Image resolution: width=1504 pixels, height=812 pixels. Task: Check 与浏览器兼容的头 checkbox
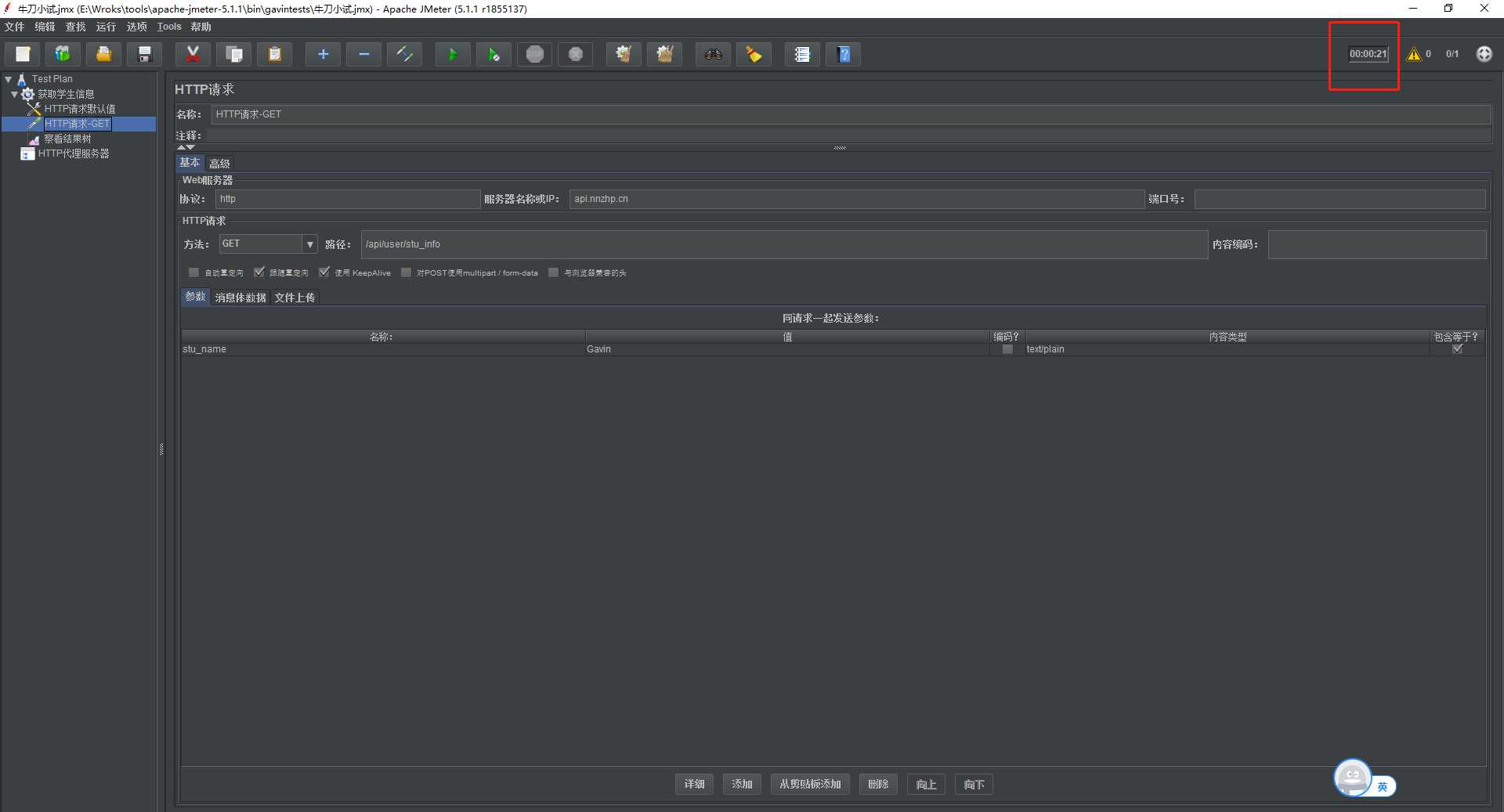click(553, 272)
